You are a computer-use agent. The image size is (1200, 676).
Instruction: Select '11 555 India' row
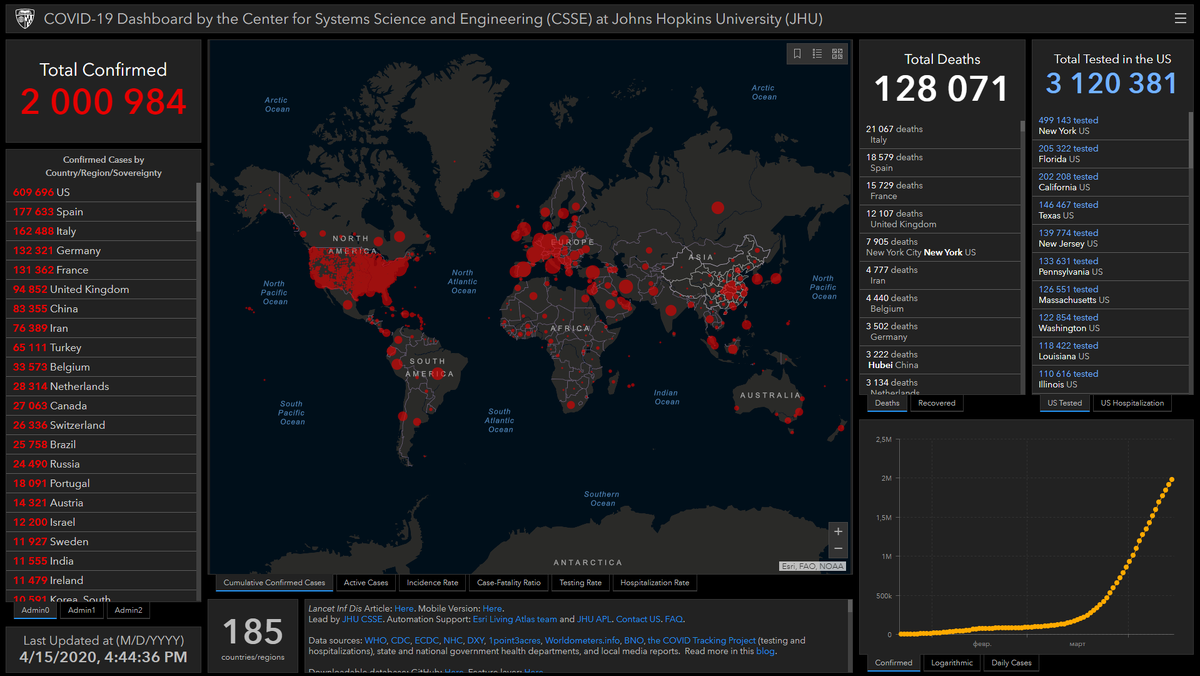tap(103, 561)
